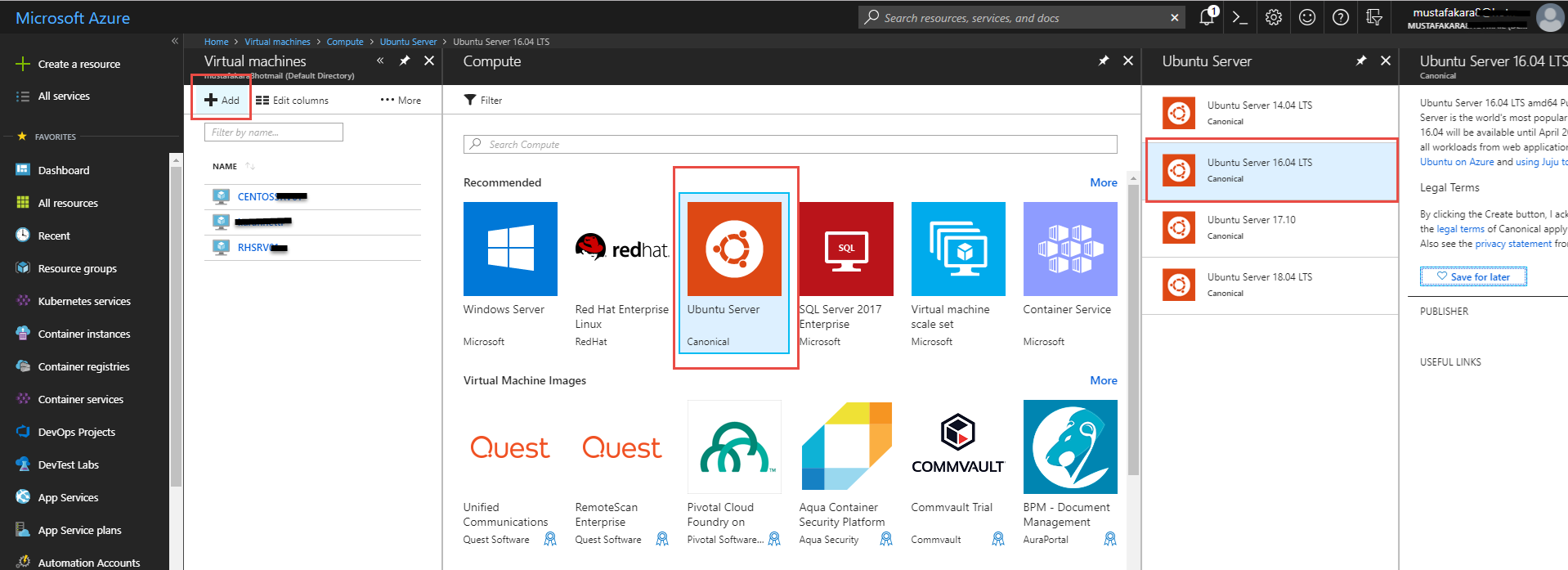Click More next to Recommended

point(1104,182)
